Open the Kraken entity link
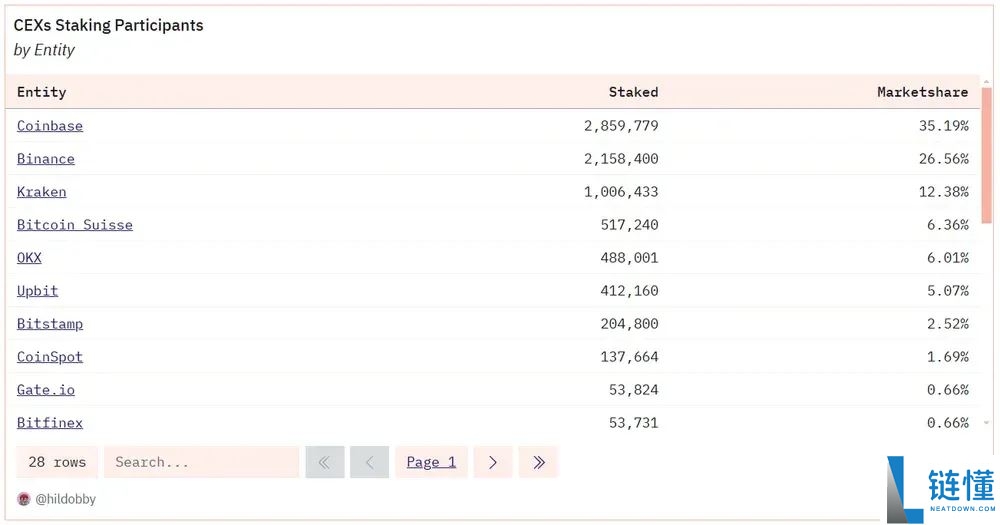 point(41,192)
